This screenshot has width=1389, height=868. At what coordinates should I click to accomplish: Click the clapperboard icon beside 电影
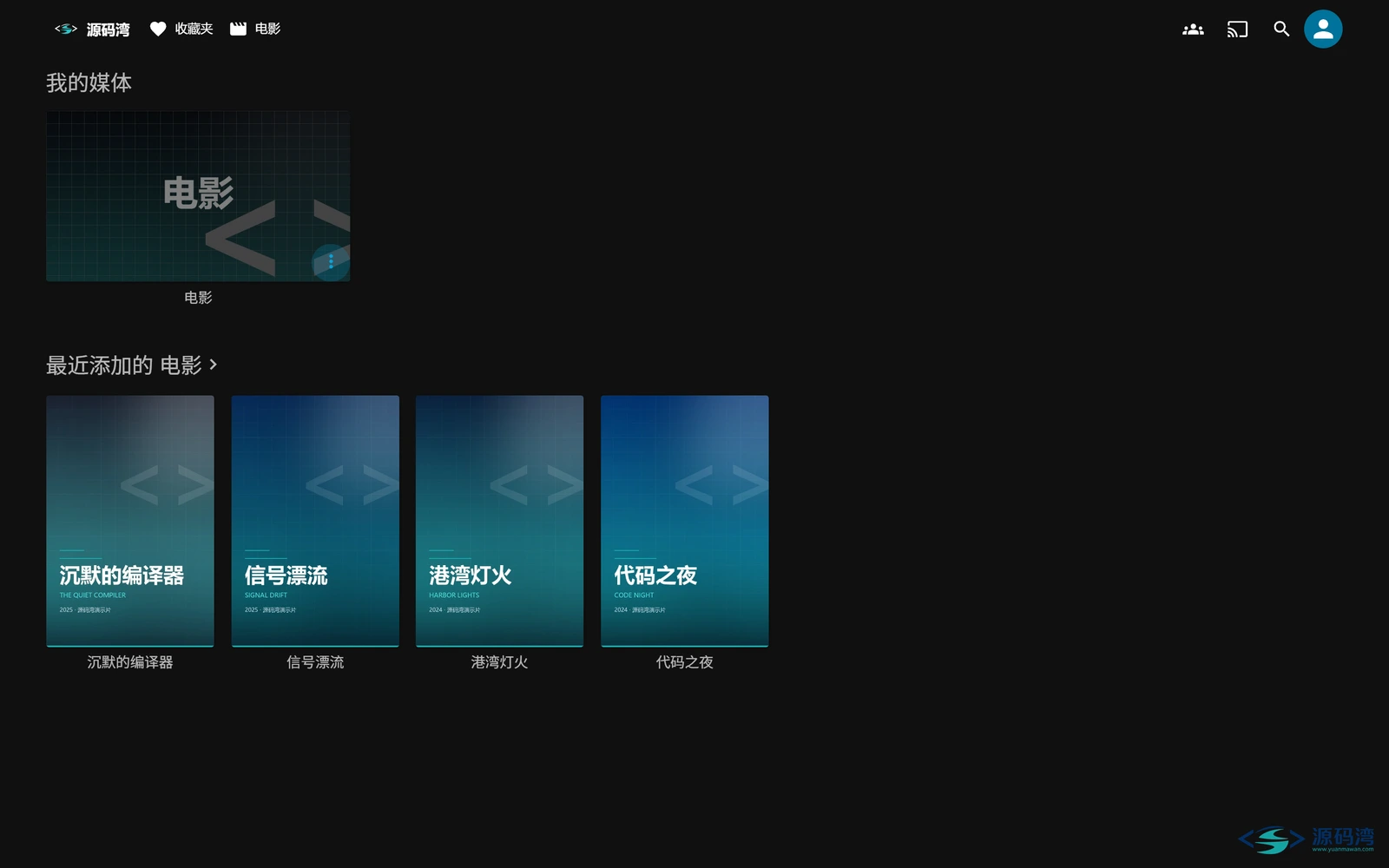click(x=238, y=29)
